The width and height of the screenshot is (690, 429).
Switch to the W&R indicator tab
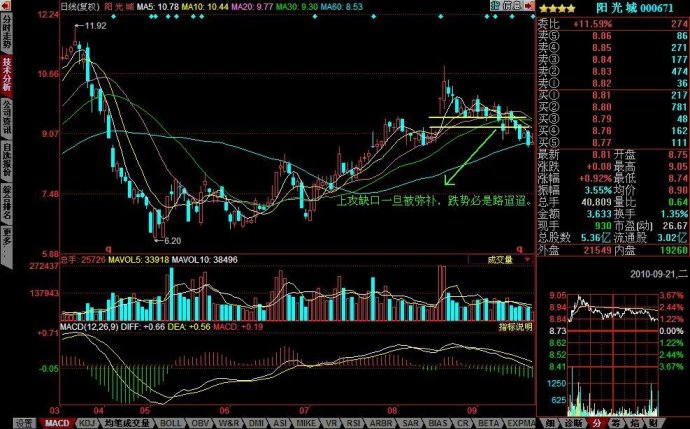(x=229, y=424)
